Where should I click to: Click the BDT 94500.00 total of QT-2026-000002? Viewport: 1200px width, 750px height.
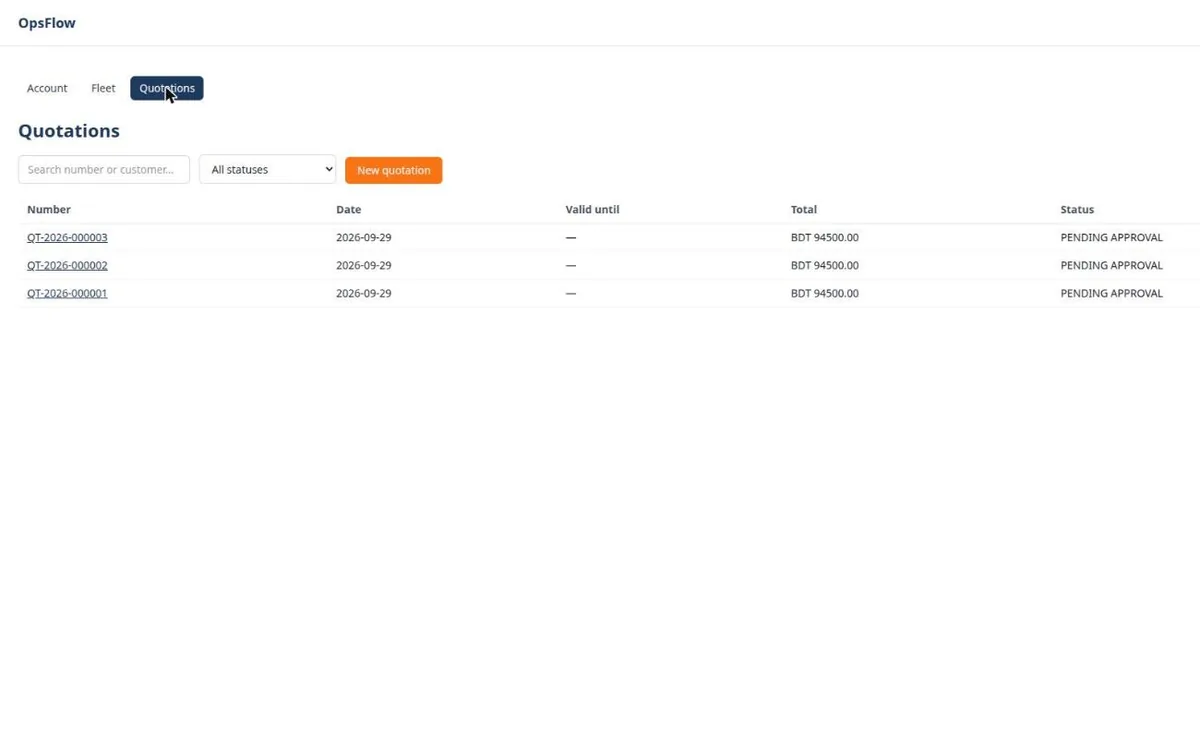pos(825,266)
